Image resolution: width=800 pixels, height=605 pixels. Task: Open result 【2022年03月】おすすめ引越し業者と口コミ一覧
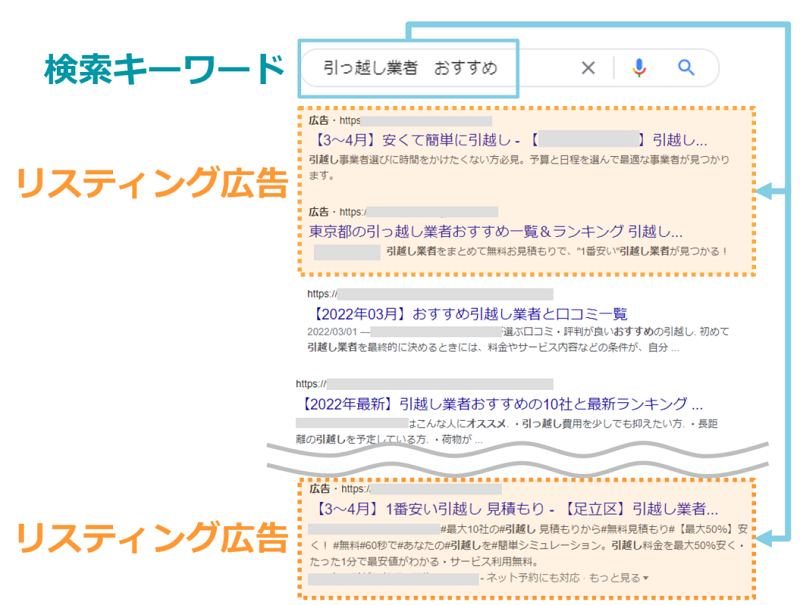tap(467, 313)
